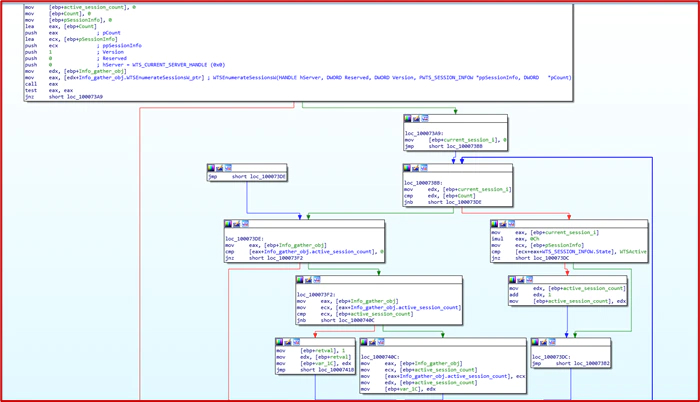Click 'mov [ebp+active_session_count], 0' in top block
The height and width of the screenshot is (402, 700).
point(80,8)
